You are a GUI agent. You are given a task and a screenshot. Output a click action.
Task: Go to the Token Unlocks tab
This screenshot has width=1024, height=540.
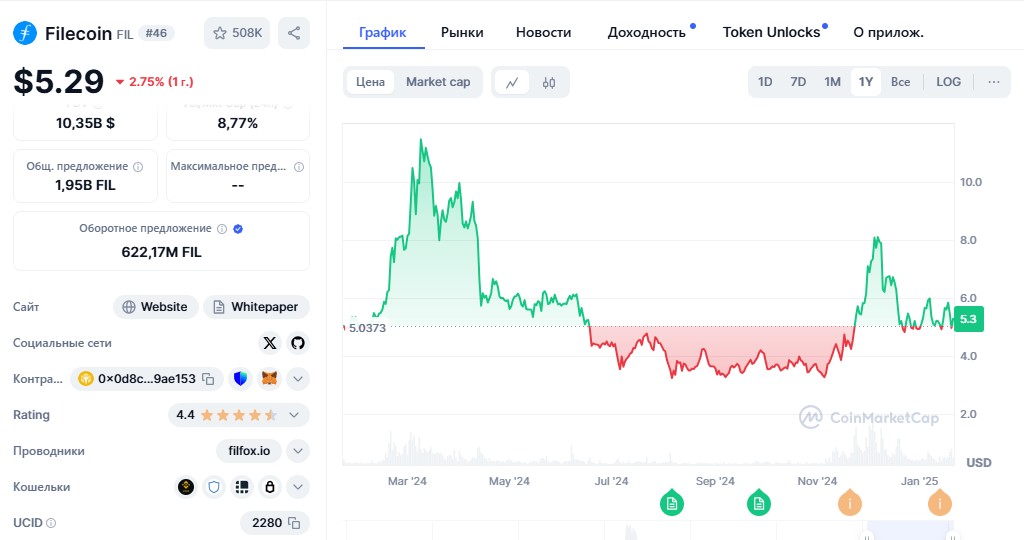[x=771, y=32]
